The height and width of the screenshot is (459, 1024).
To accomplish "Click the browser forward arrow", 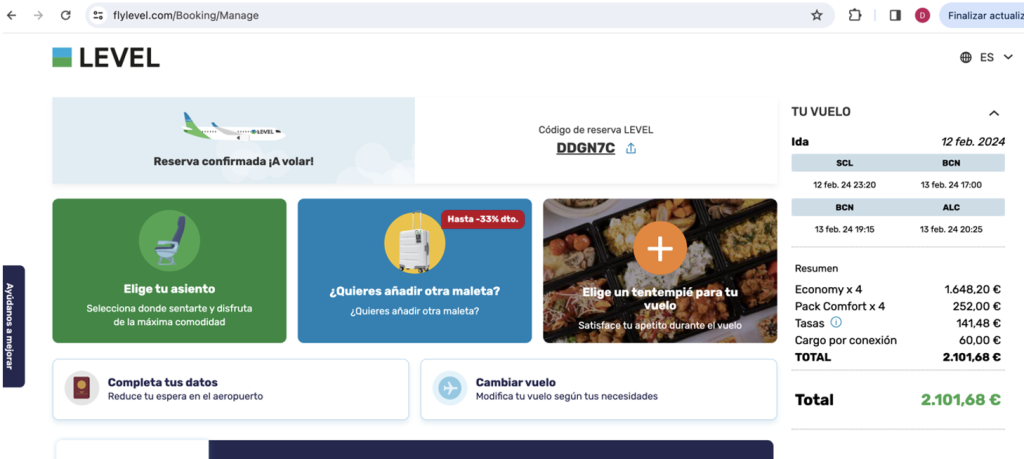I will pyautogui.click(x=39, y=16).
